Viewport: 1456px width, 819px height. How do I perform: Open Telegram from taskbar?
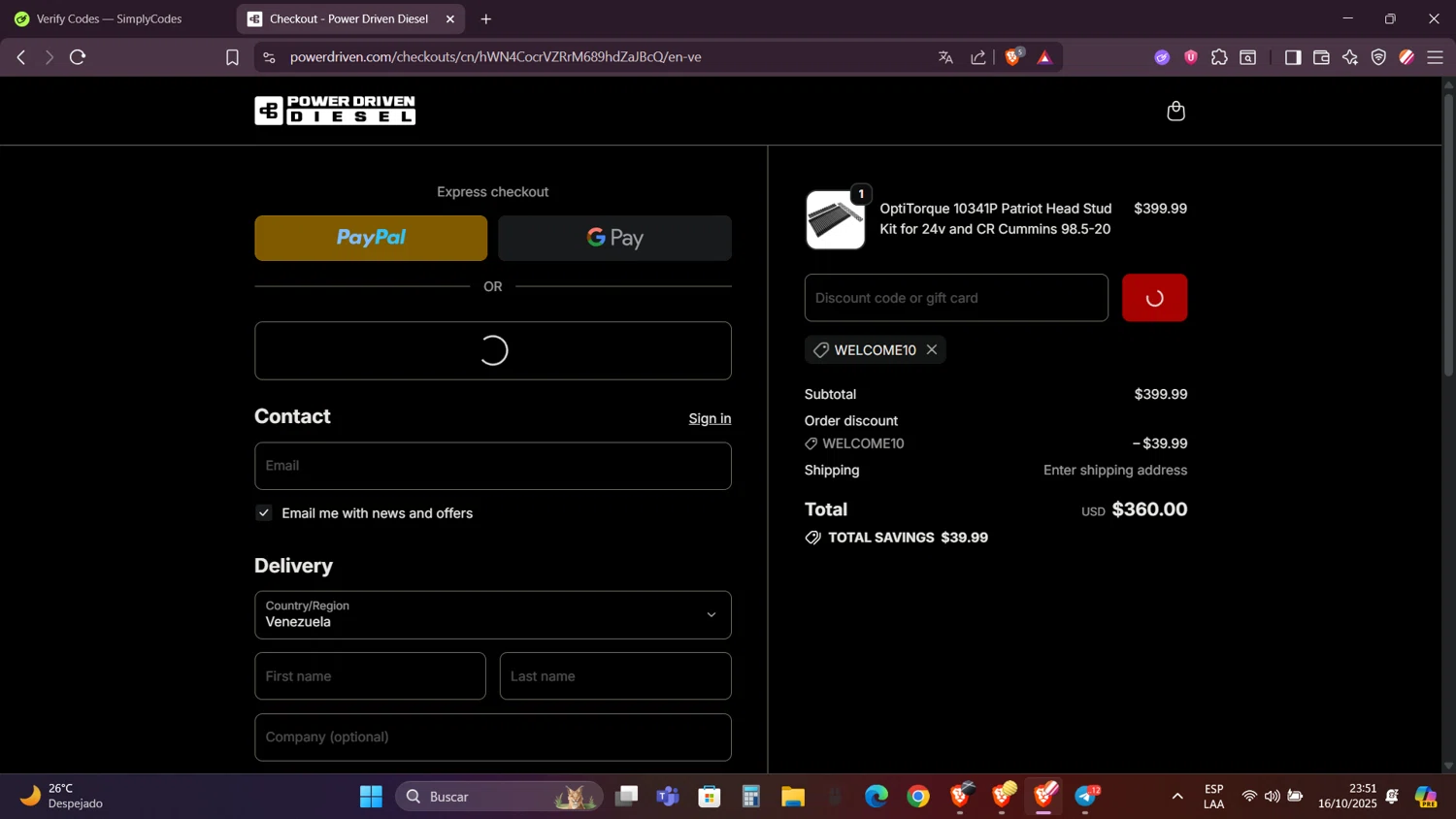[x=1086, y=797]
